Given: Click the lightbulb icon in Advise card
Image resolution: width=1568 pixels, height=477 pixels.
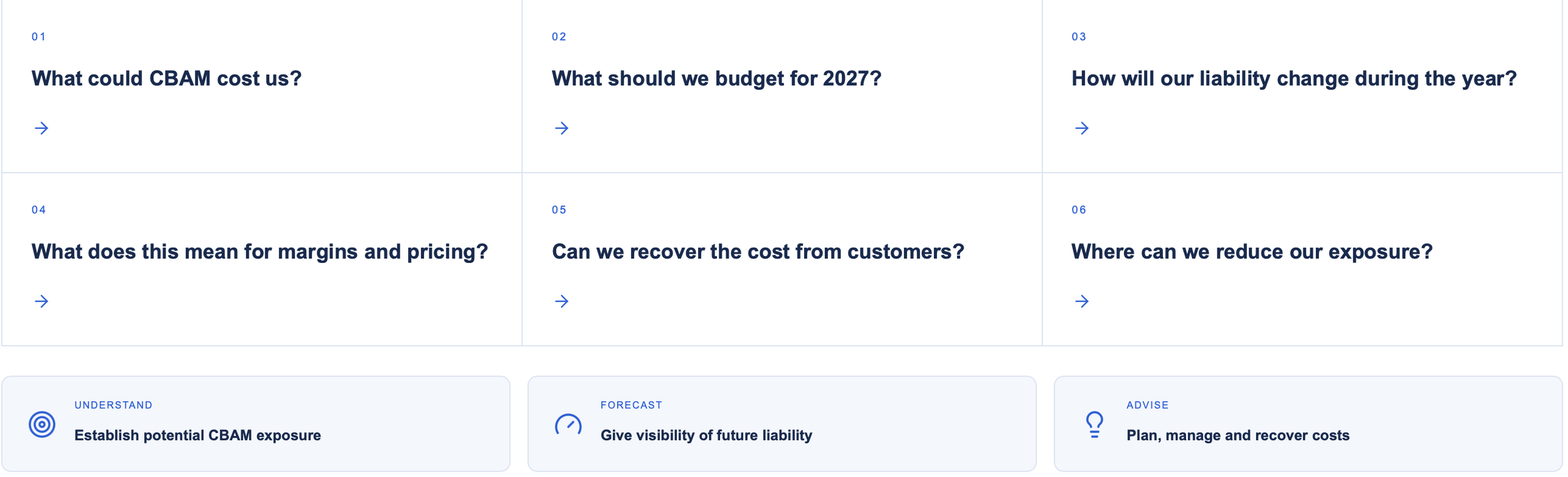Looking at the screenshot, I should (1094, 425).
